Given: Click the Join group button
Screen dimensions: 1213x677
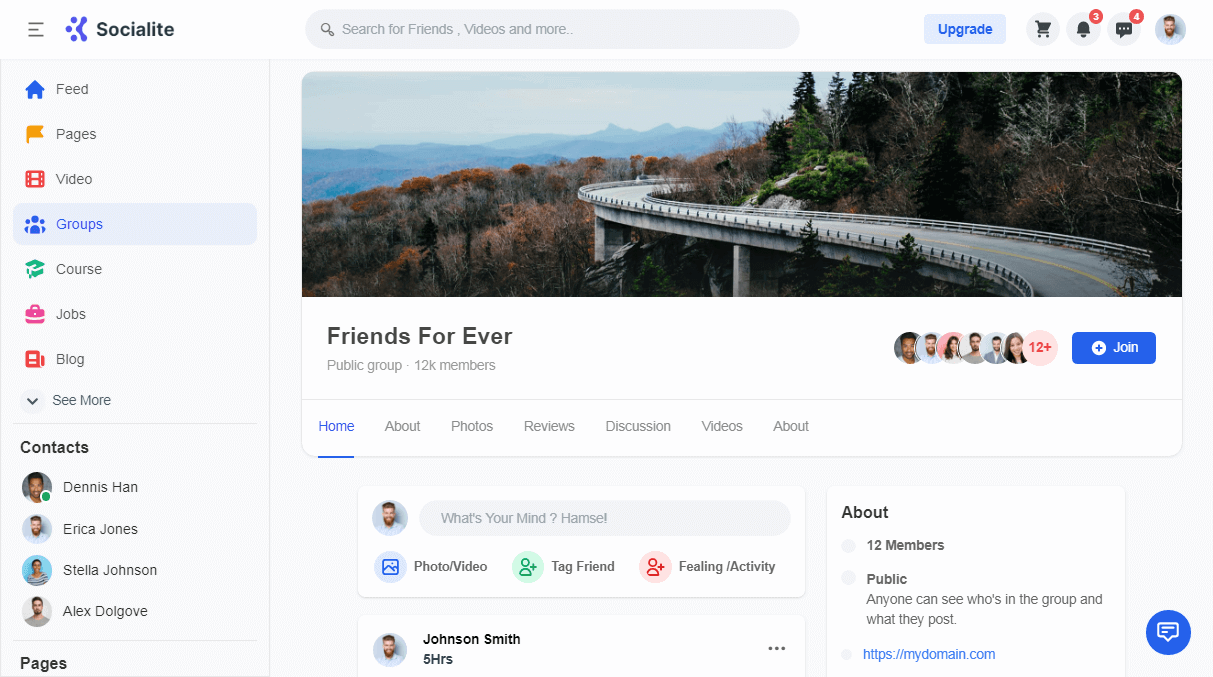Looking at the screenshot, I should click(x=1113, y=348).
